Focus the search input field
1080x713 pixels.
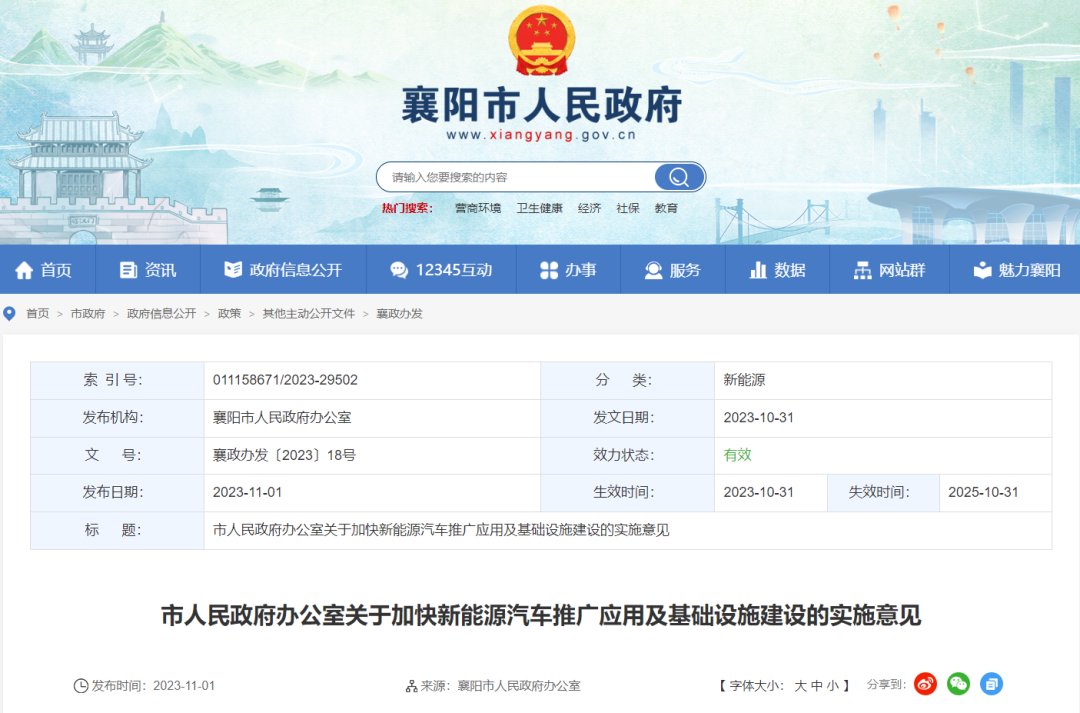pyautogui.click(x=517, y=177)
